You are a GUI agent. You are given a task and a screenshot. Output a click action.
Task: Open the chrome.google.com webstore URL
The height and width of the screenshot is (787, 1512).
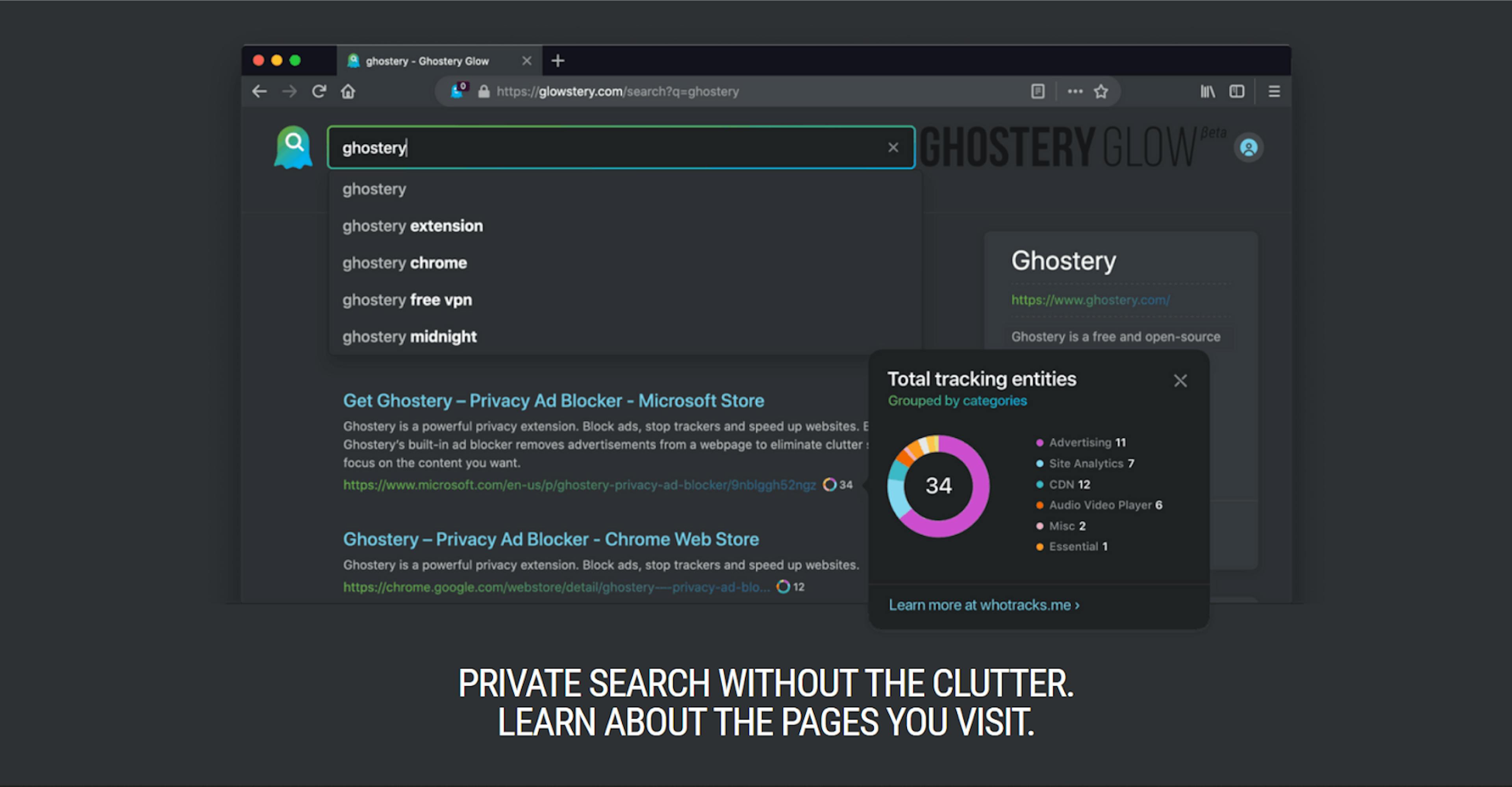point(556,587)
